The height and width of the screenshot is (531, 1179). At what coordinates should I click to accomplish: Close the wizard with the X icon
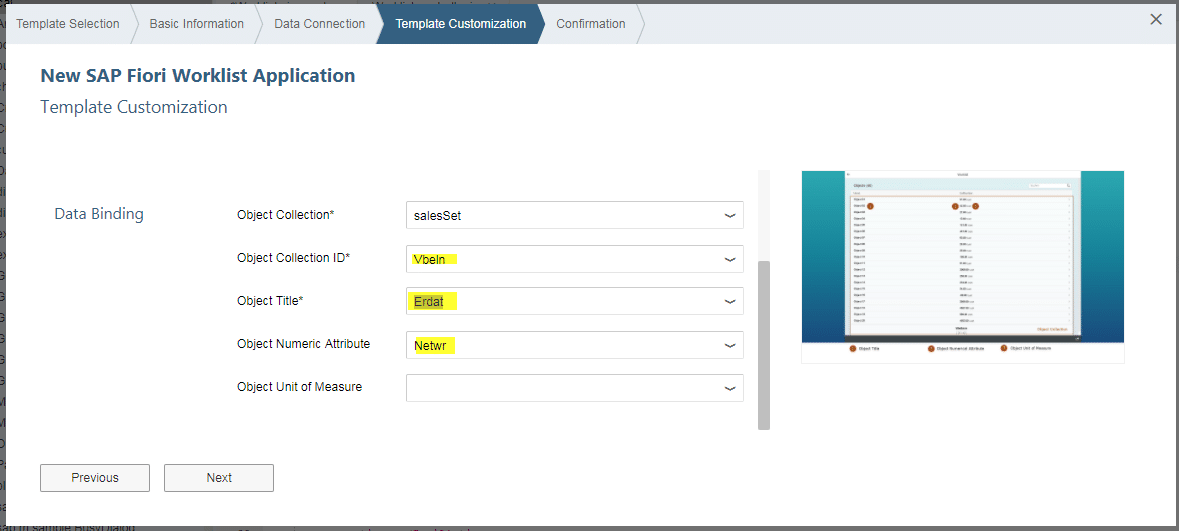pos(1156,19)
